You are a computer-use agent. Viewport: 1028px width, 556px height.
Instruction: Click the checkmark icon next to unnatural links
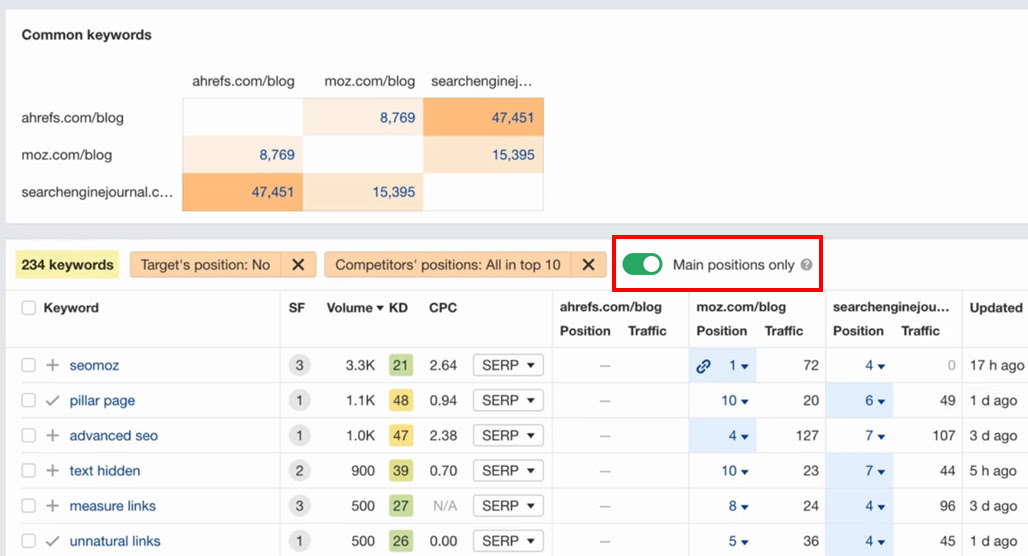coord(52,541)
